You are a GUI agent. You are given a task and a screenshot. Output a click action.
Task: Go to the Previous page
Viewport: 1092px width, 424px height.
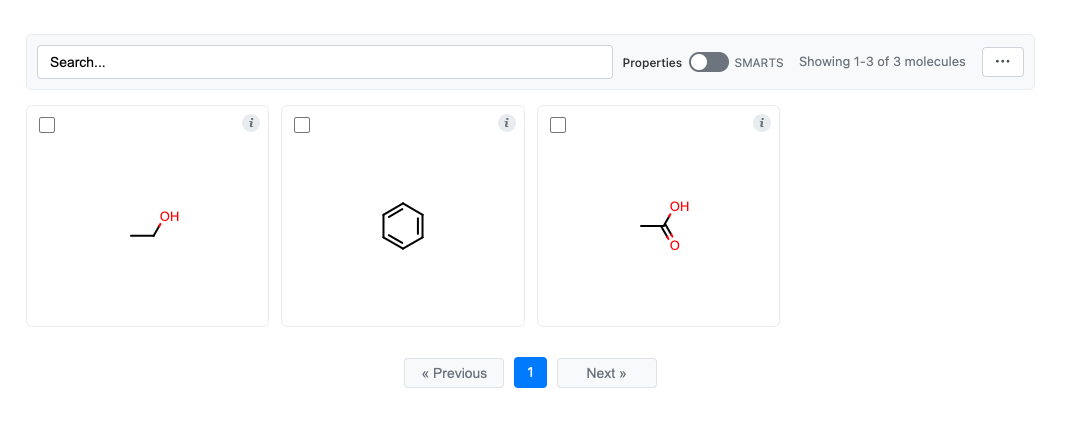[x=454, y=373]
